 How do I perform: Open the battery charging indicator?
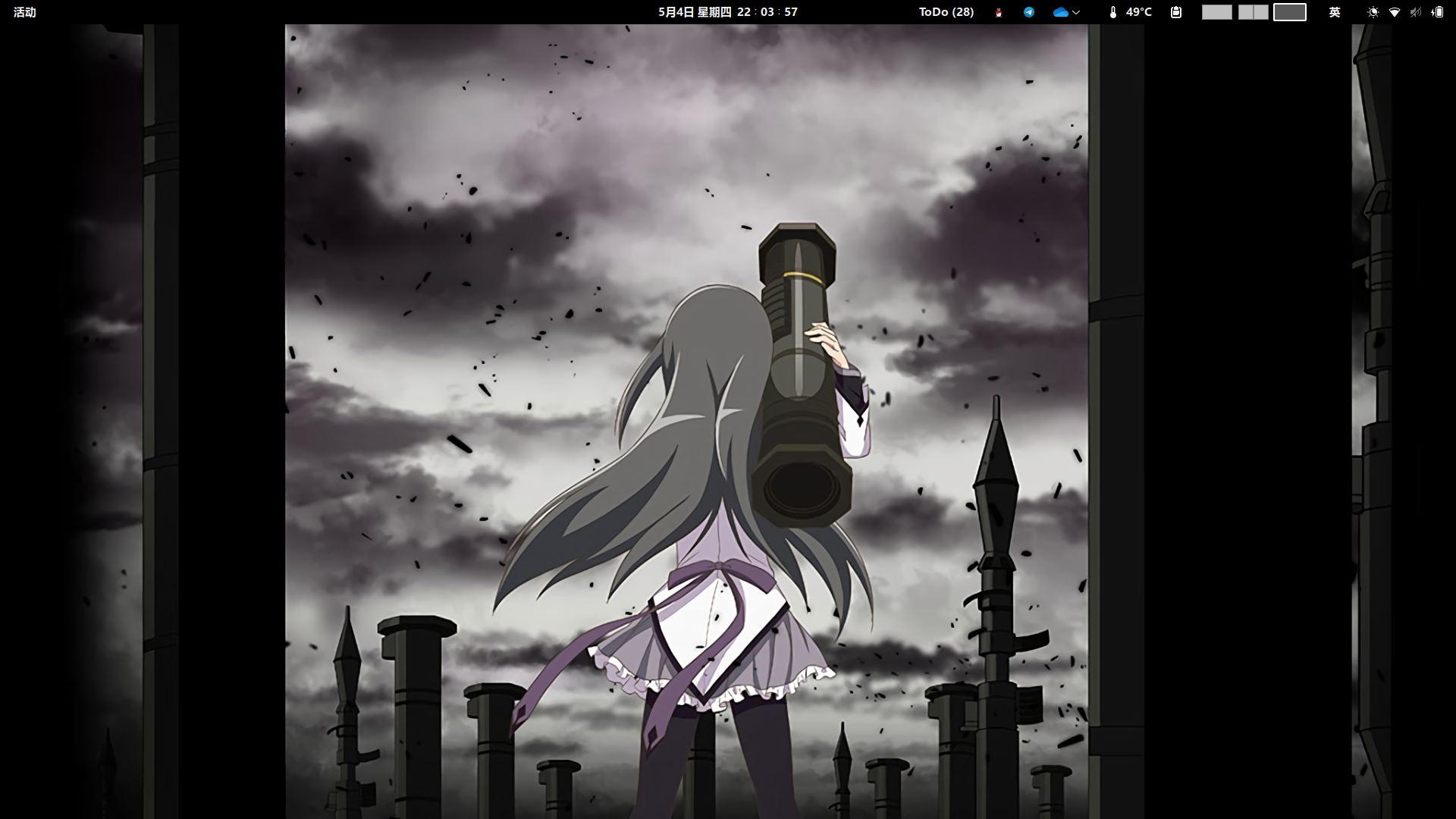(x=1438, y=12)
